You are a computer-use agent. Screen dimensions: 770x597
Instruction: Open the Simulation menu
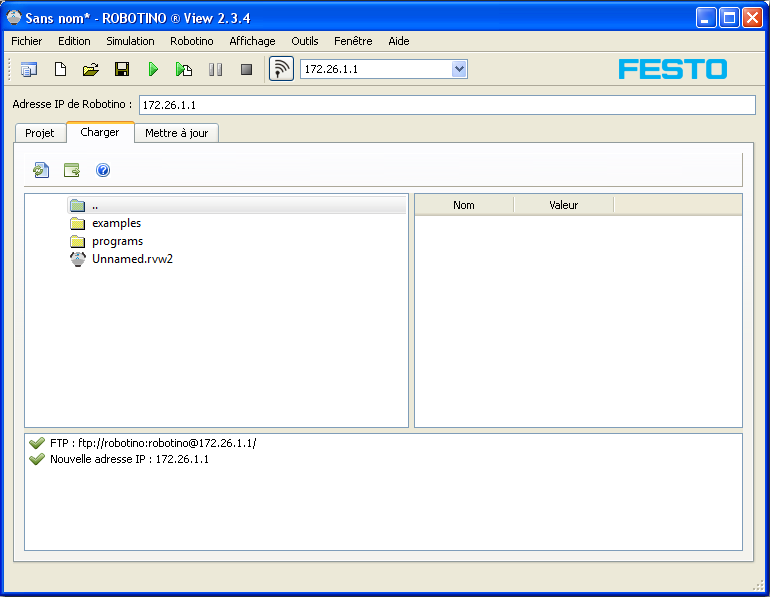tap(130, 41)
